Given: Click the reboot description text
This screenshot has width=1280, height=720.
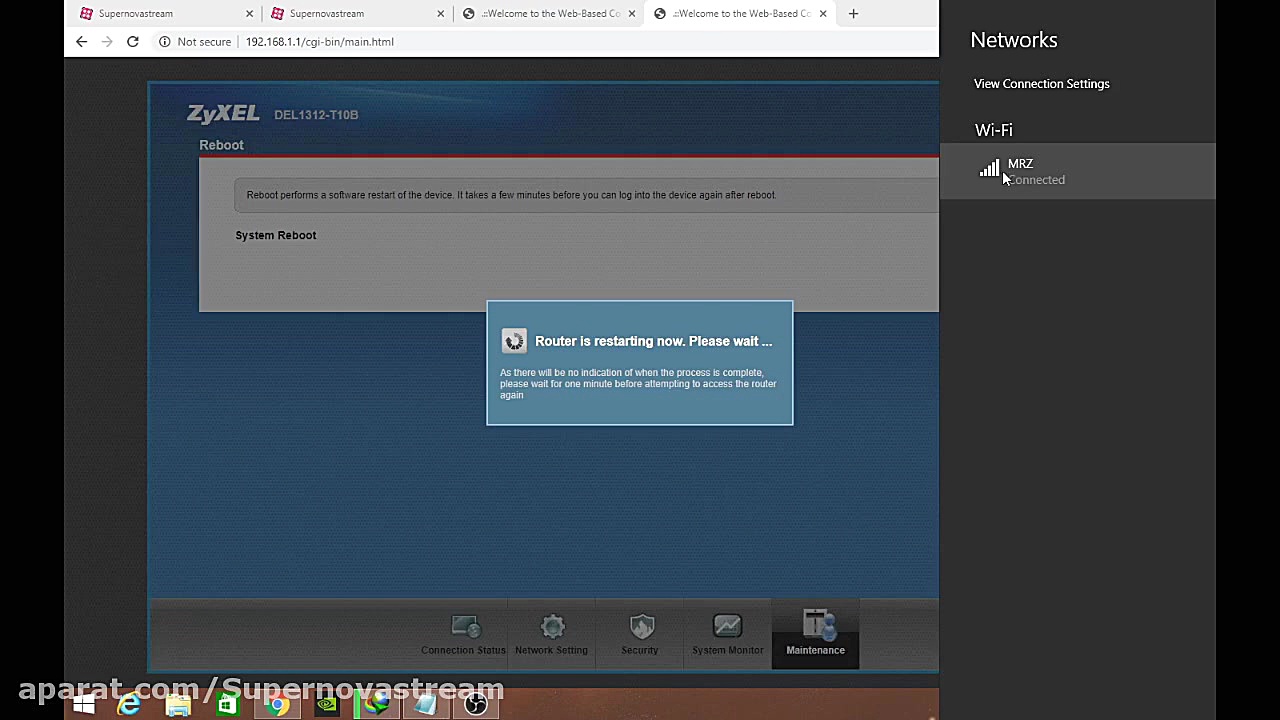Looking at the screenshot, I should [x=511, y=195].
